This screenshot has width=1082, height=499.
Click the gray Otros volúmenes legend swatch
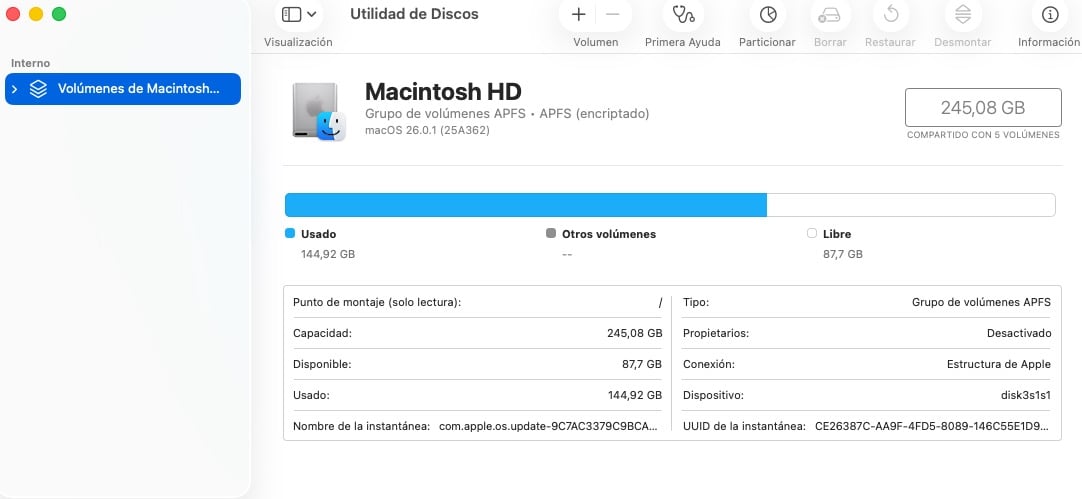[551, 234]
